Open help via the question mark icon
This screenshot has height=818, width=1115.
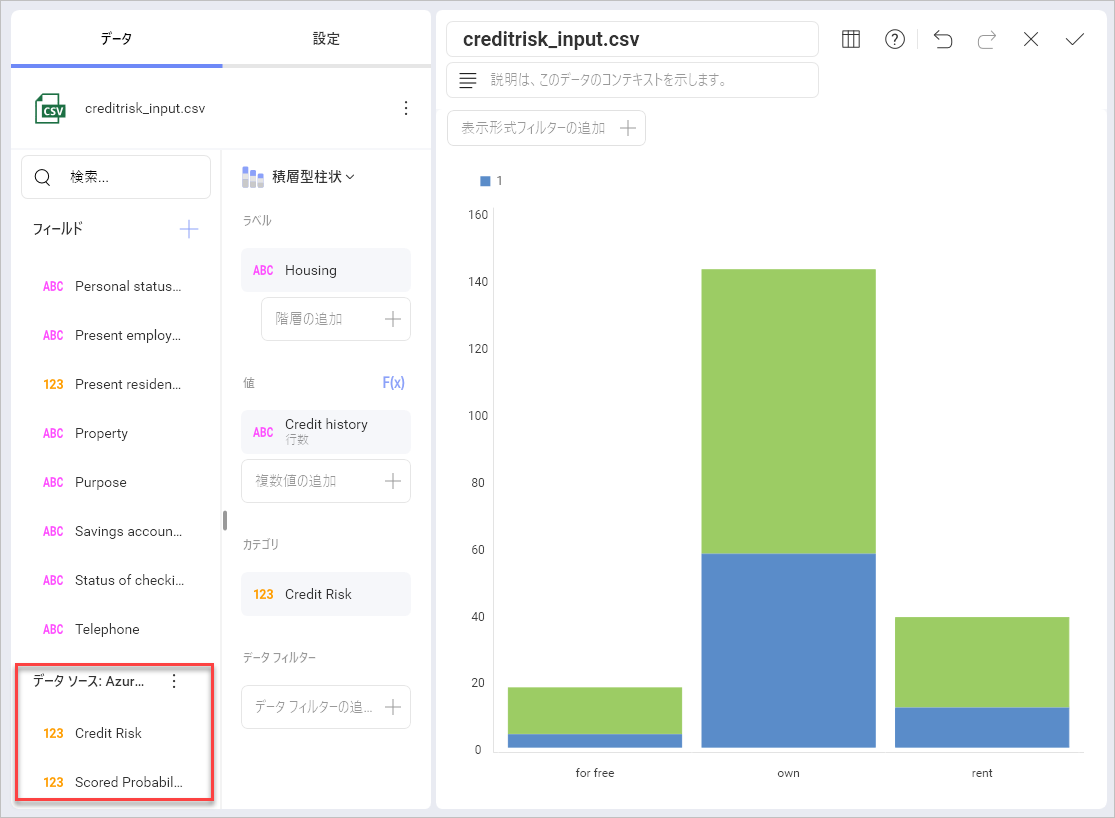(x=895, y=39)
